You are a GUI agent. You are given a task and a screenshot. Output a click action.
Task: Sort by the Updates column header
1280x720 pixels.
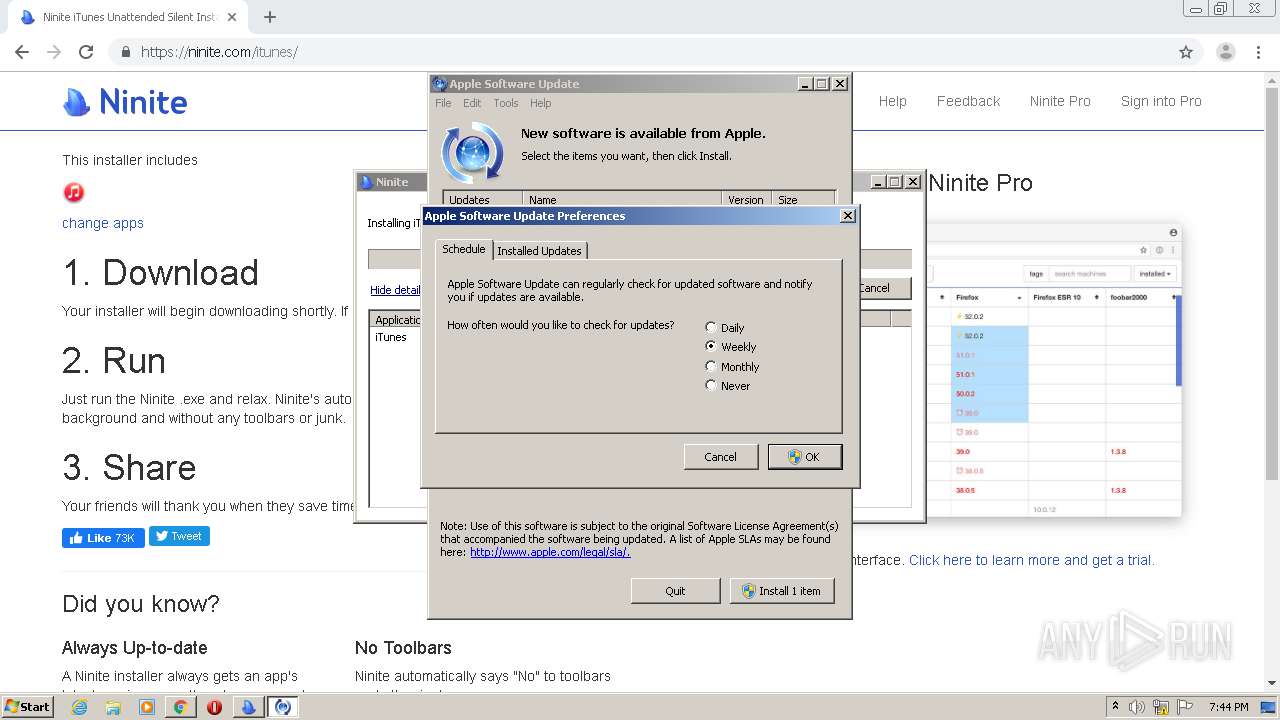pyautogui.click(x=483, y=199)
